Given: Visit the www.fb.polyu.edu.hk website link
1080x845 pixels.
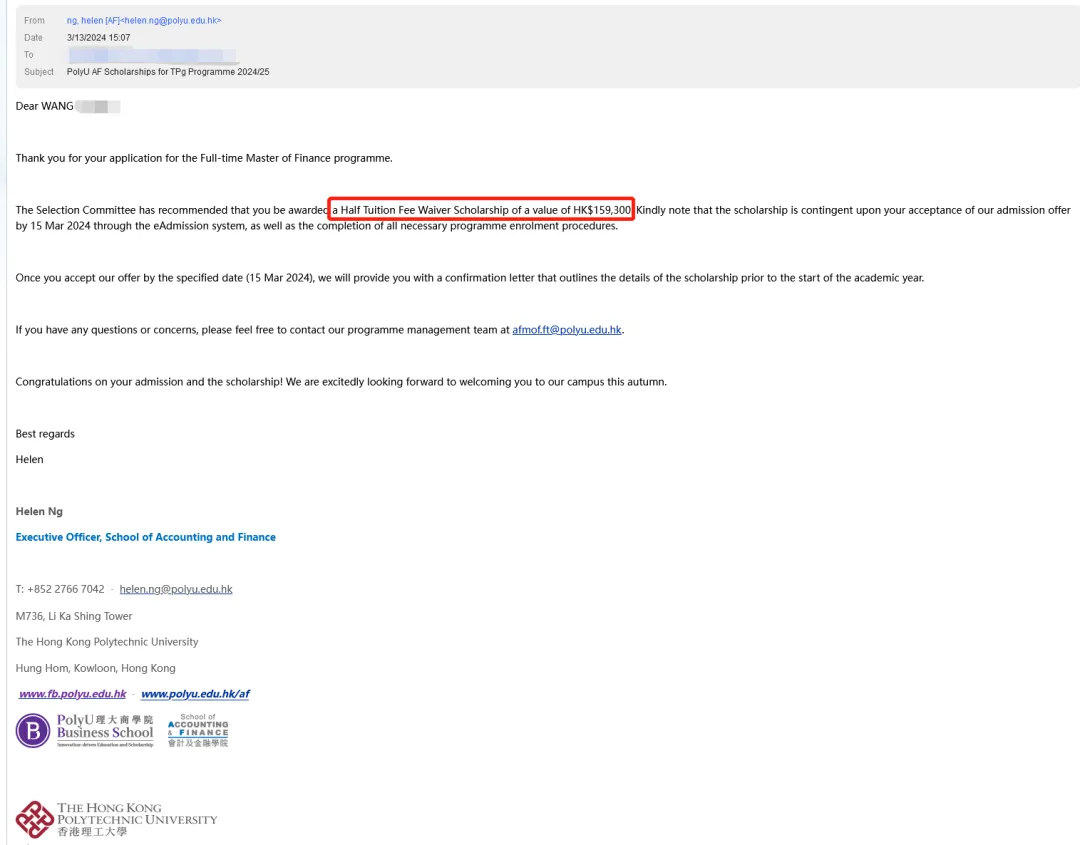Looking at the screenshot, I should pos(73,694).
